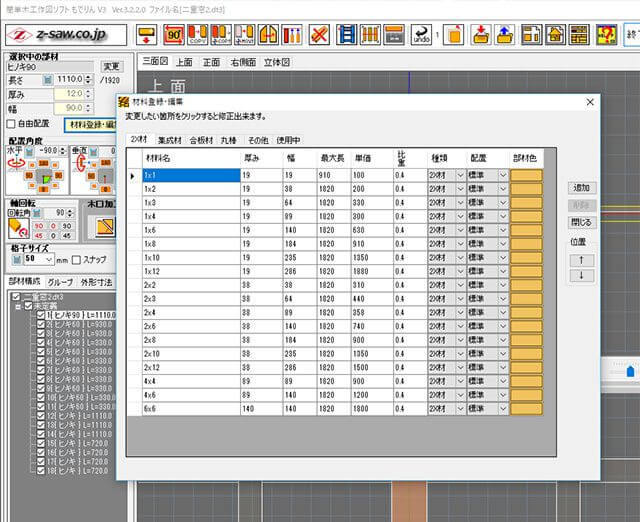Select the 2x8 material name cell
The image size is (640, 522).
[191, 340]
